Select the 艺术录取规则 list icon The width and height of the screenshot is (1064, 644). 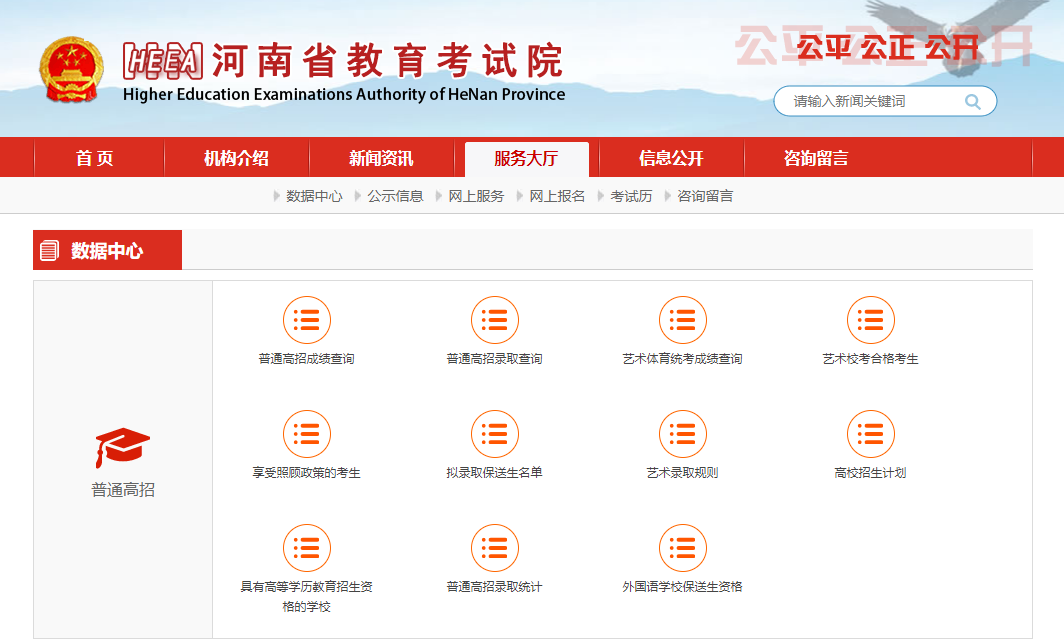pyautogui.click(x=683, y=434)
